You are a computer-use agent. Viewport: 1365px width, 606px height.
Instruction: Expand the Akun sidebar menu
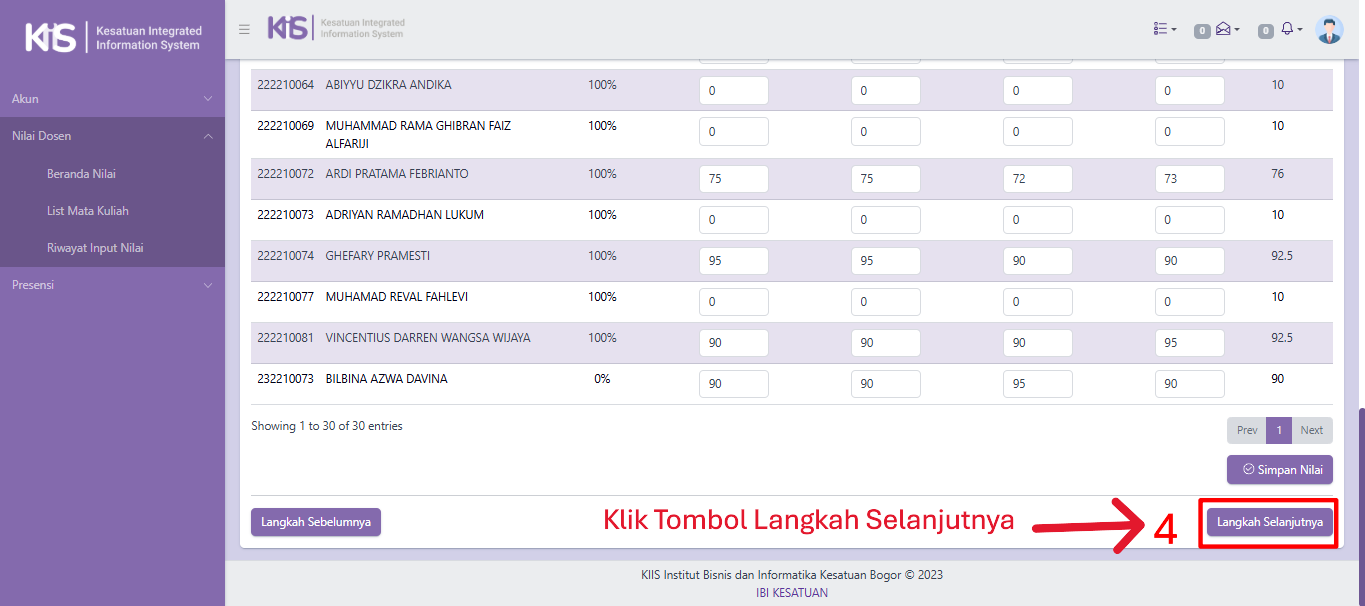pyautogui.click(x=112, y=99)
